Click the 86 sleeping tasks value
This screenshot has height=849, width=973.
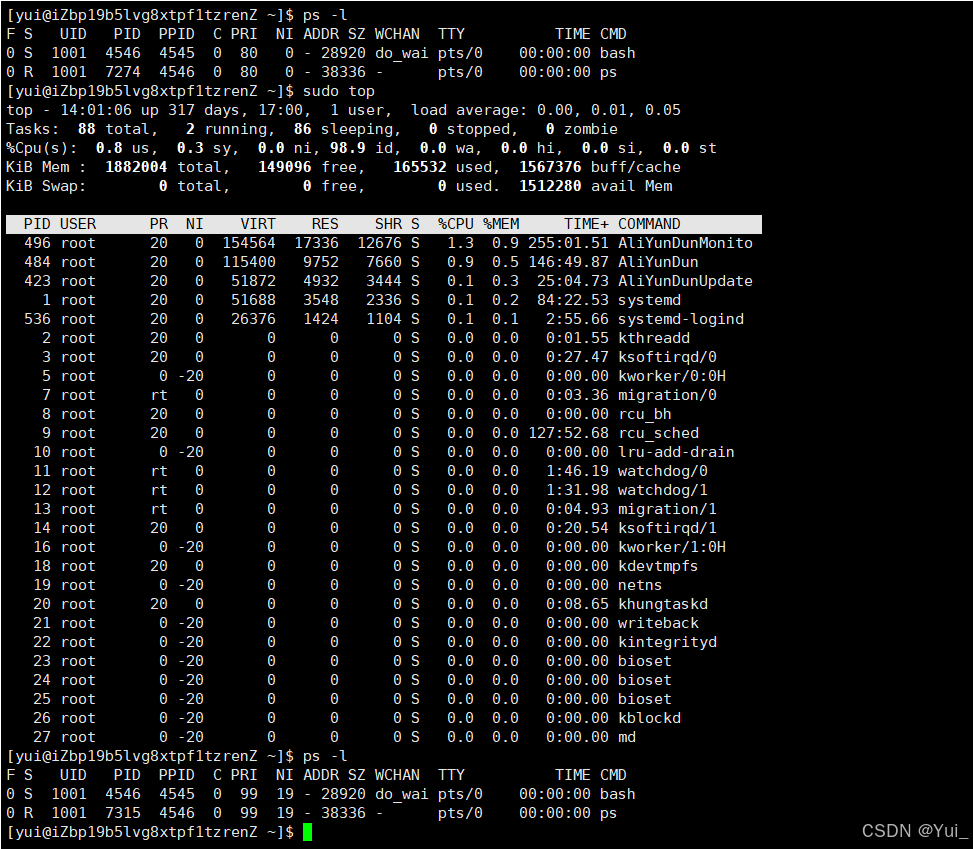coord(302,129)
